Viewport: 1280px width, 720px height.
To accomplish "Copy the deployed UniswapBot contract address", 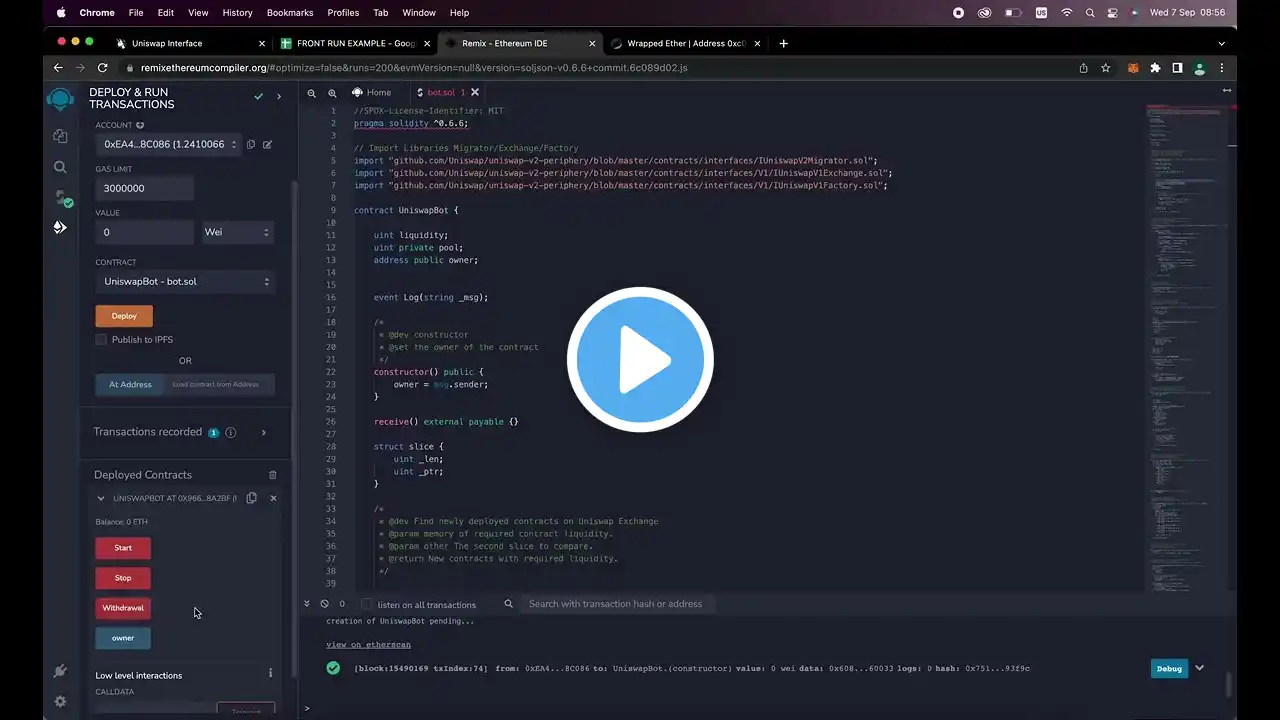I will [251, 498].
